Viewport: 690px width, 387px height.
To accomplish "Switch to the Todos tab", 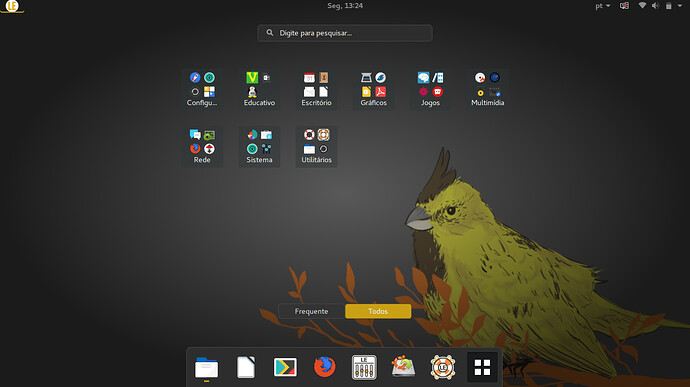I will click(378, 311).
